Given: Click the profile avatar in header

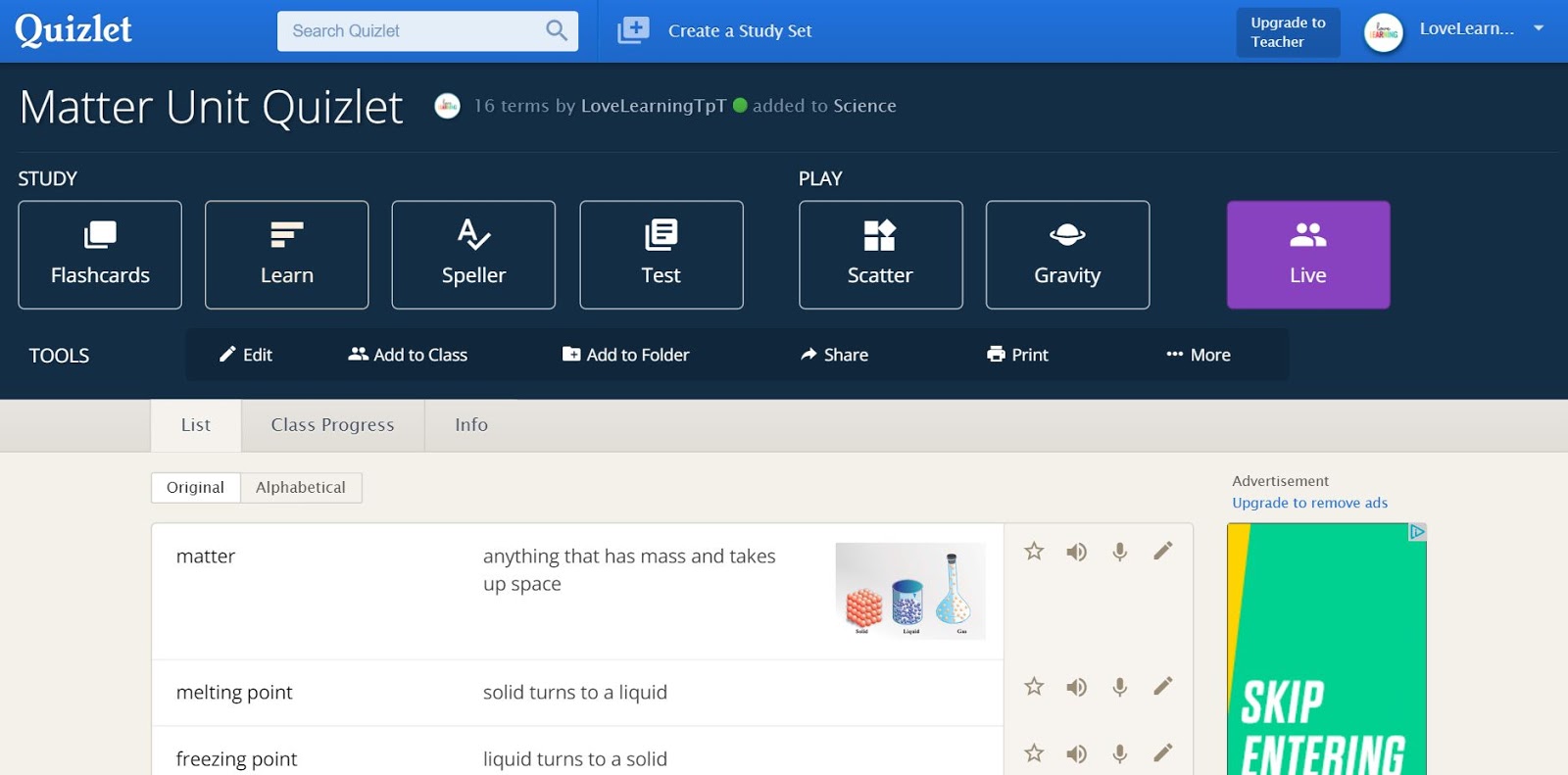Looking at the screenshot, I should tap(1384, 32).
